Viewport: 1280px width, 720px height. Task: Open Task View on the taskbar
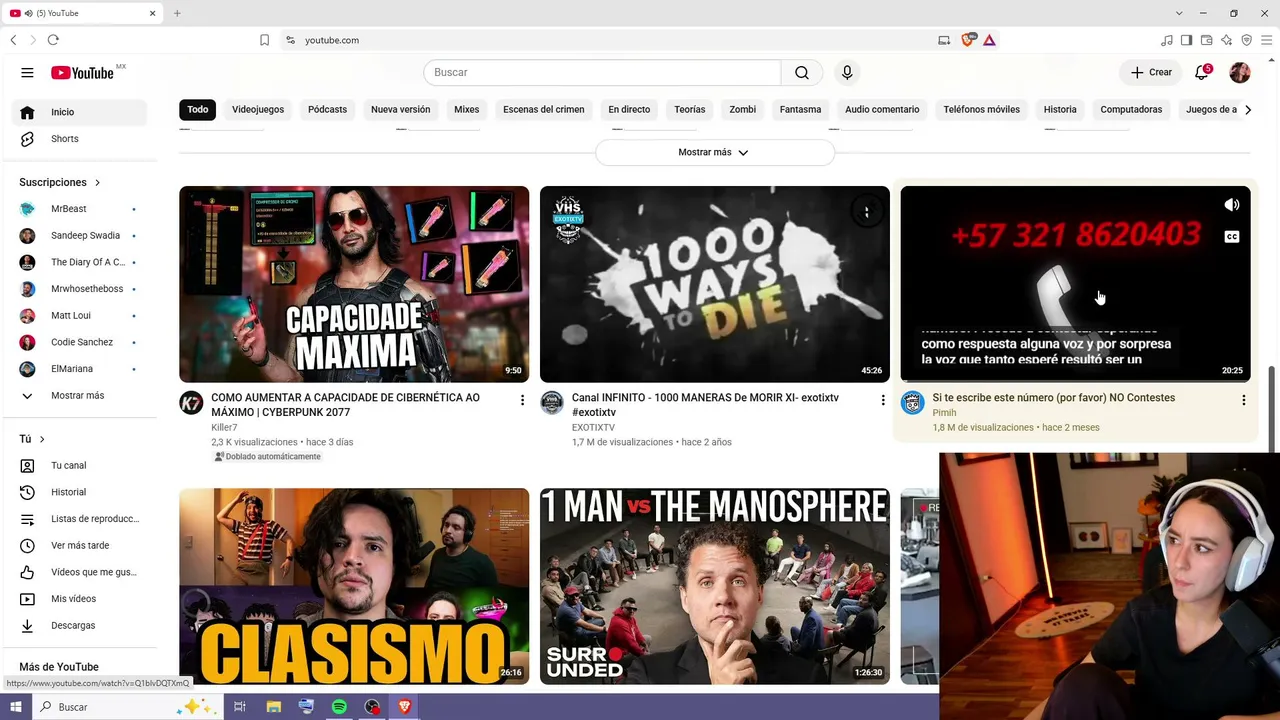(240, 707)
